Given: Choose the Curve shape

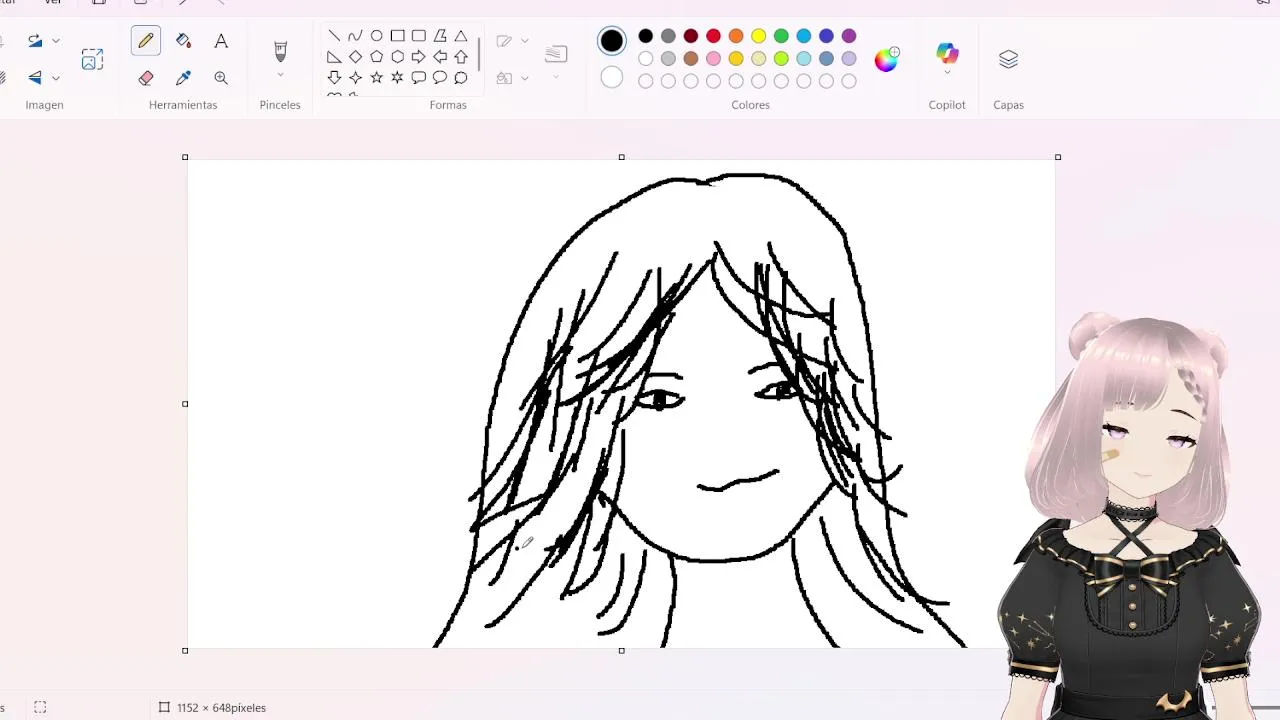Looking at the screenshot, I should click(x=355, y=36).
